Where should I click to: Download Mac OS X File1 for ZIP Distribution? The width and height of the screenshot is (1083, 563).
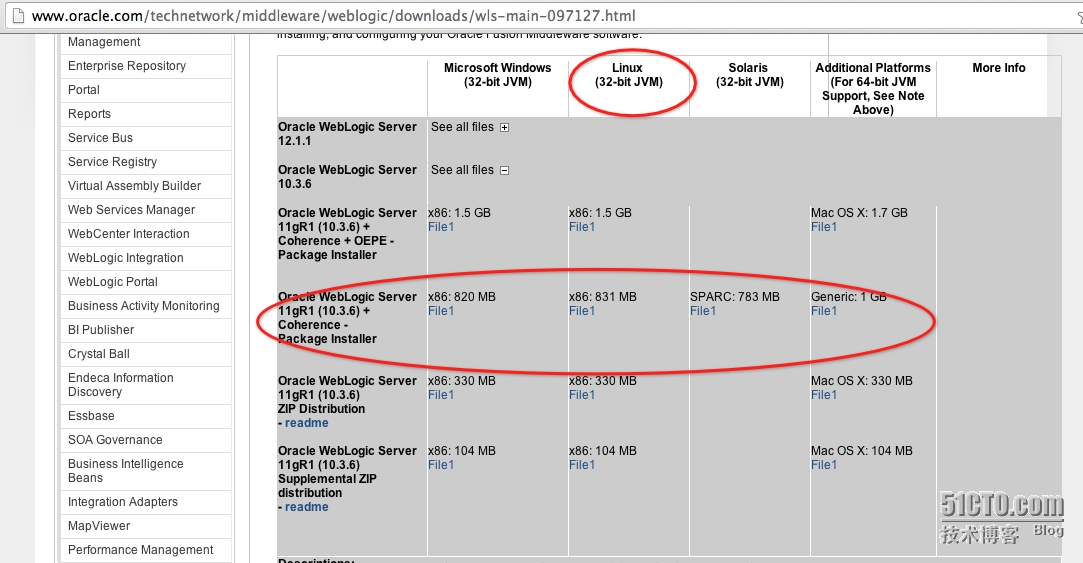click(x=823, y=395)
